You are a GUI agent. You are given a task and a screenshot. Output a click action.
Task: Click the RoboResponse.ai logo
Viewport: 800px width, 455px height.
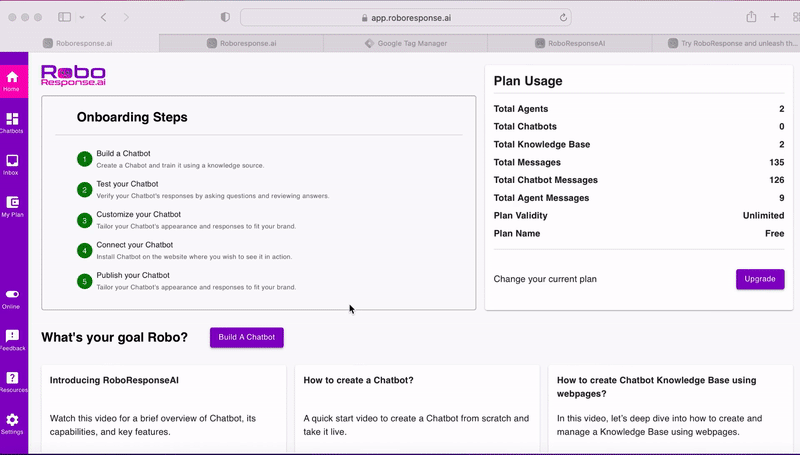73,75
